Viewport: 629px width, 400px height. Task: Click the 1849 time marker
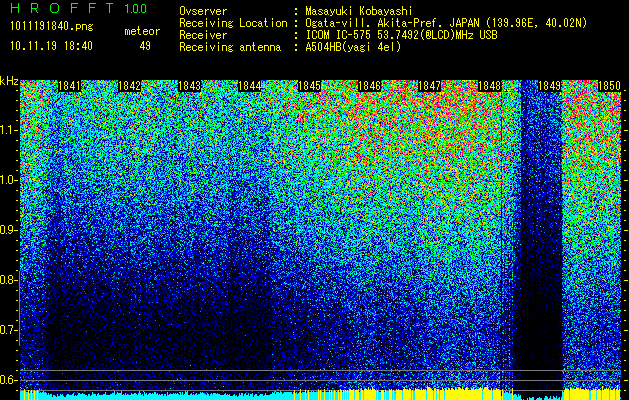pos(550,86)
